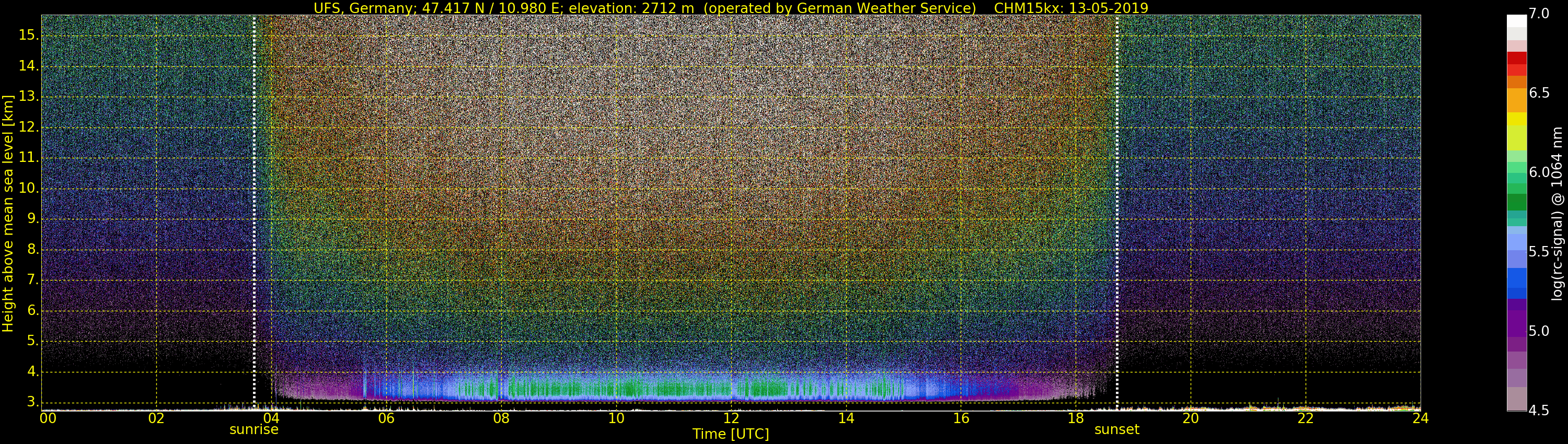
Task: Click time axis tick '10'
Action: [616, 418]
